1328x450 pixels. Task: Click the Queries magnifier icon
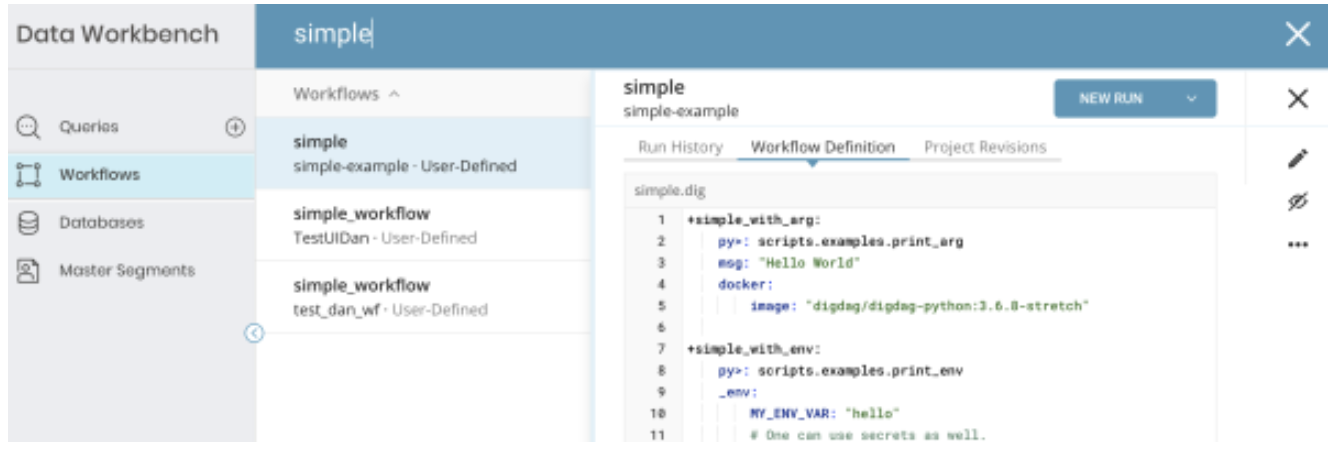28,127
